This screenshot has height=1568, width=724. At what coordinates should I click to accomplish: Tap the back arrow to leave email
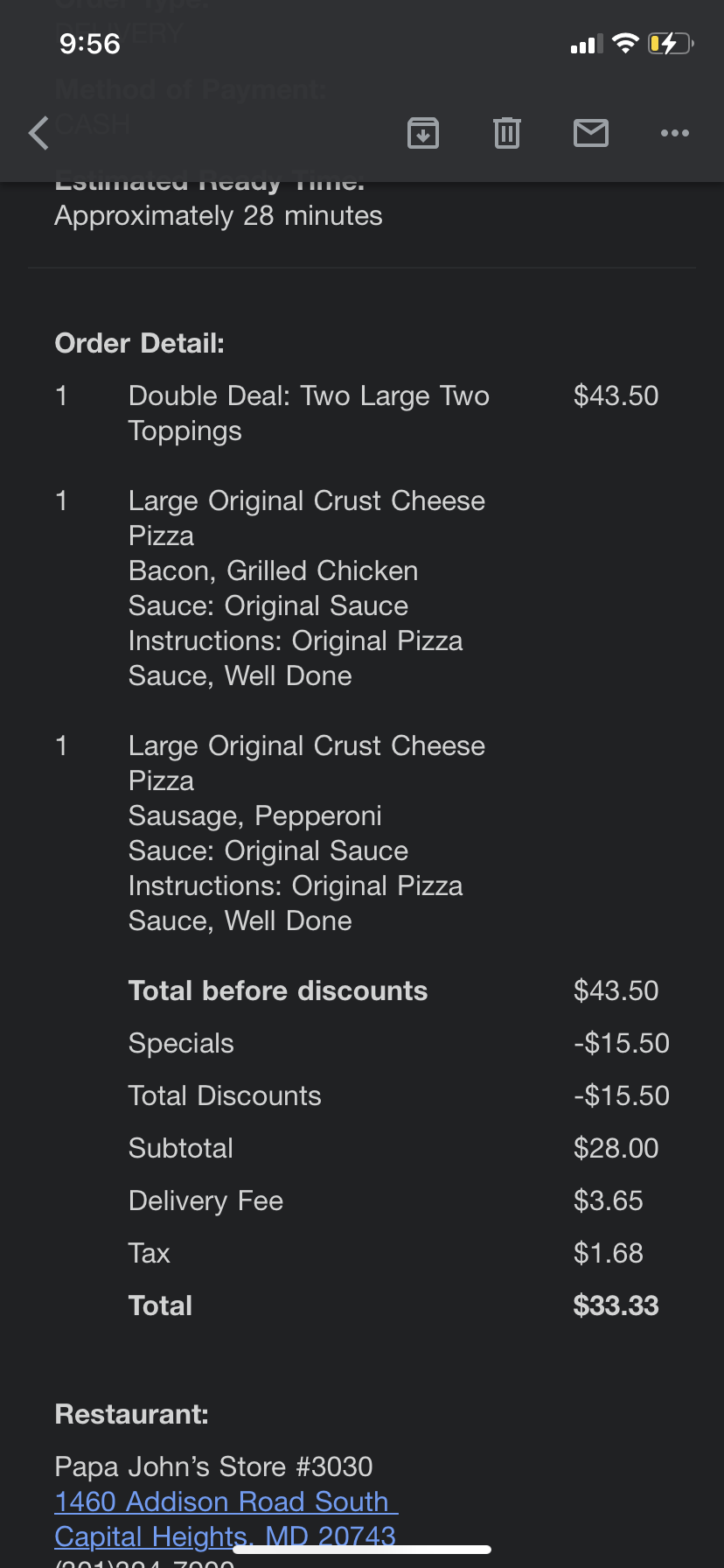click(x=39, y=133)
